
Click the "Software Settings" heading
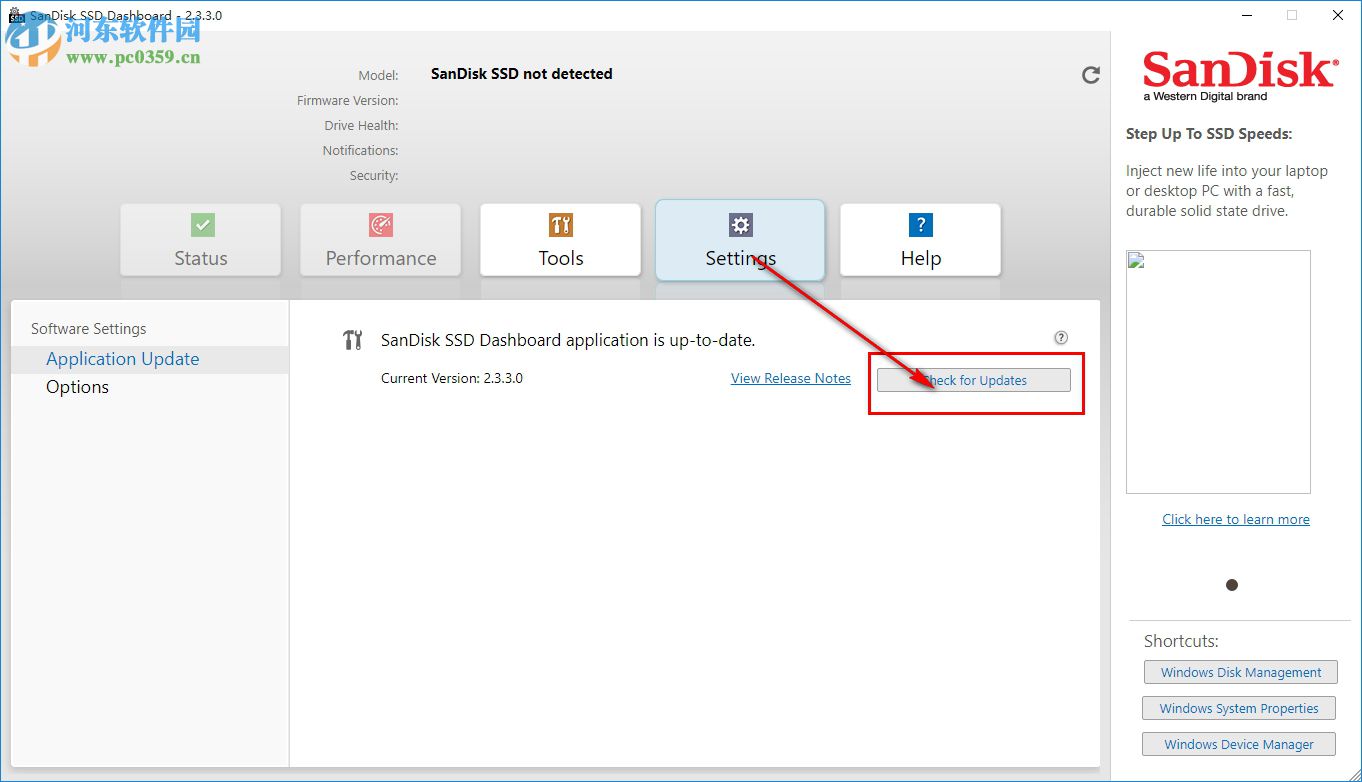tap(89, 329)
